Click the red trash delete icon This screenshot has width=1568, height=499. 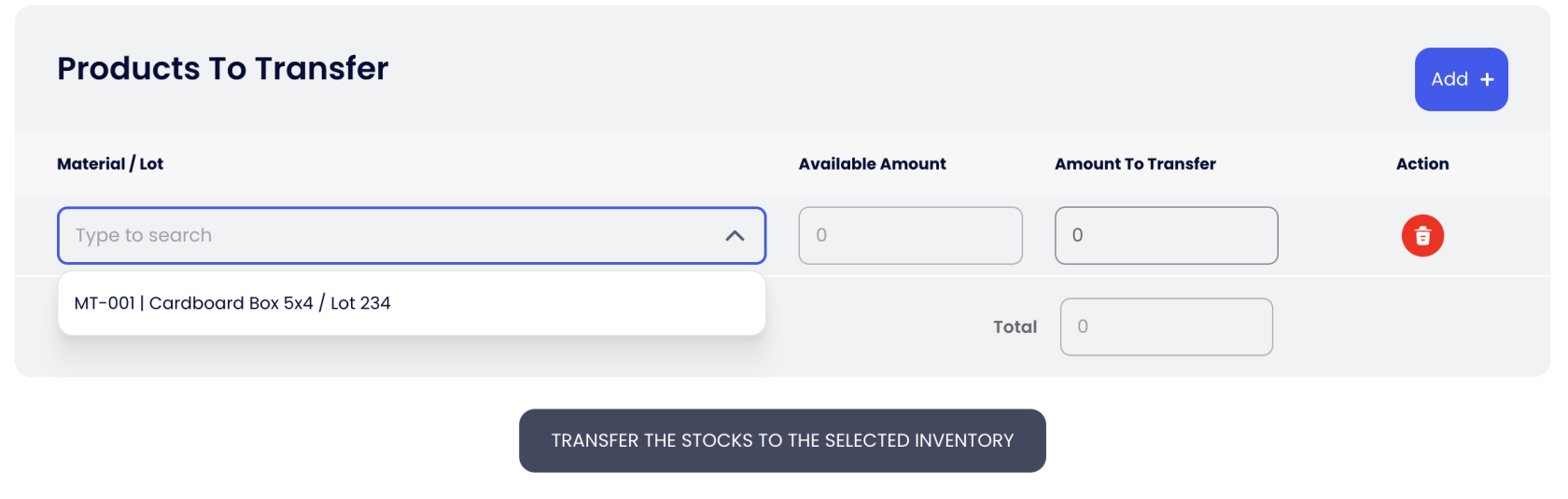click(x=1422, y=236)
